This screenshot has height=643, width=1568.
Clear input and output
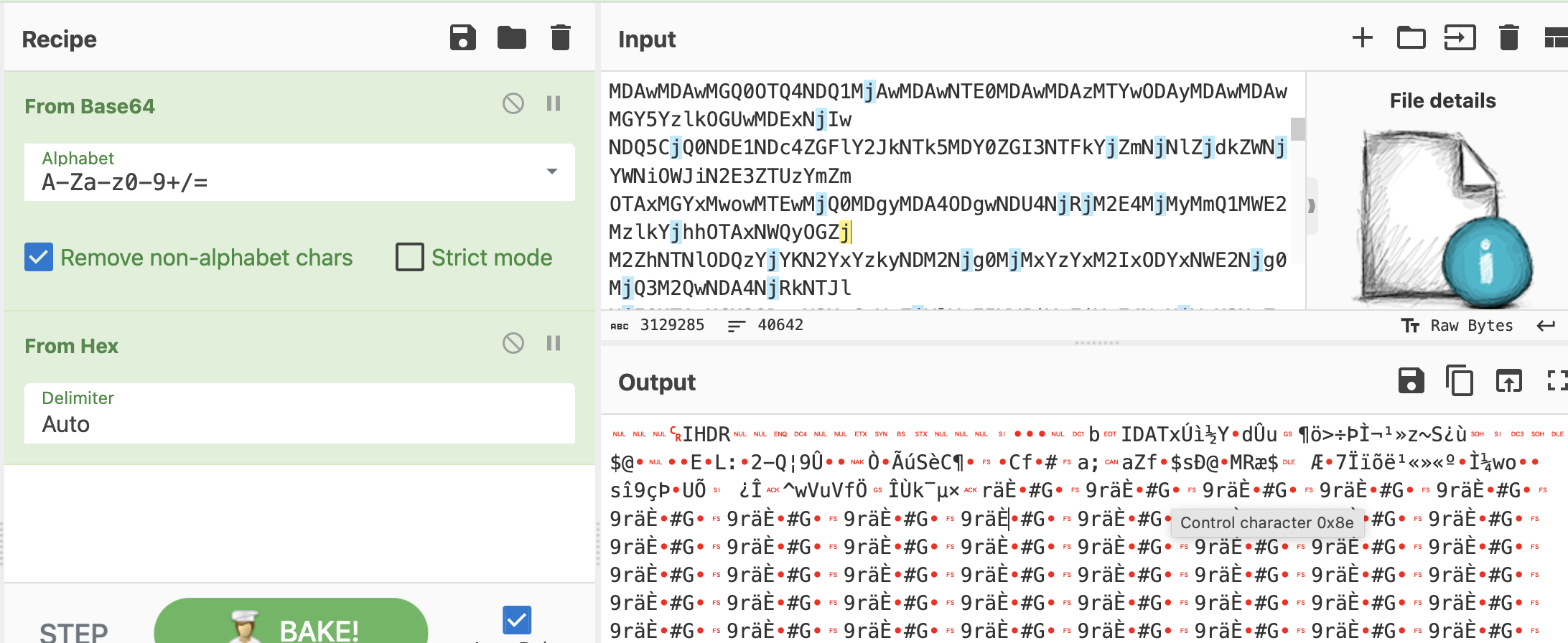point(1508,38)
